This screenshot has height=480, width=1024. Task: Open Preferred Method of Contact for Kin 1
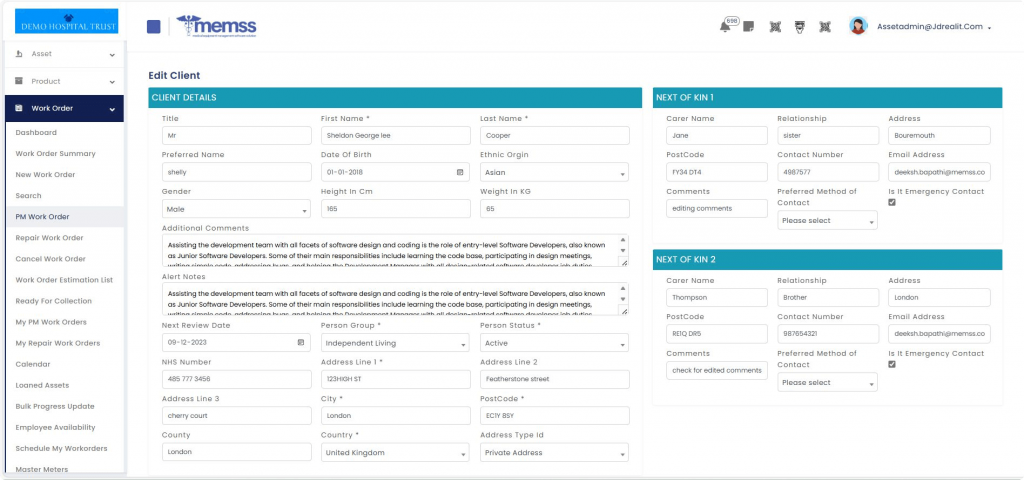(x=827, y=221)
